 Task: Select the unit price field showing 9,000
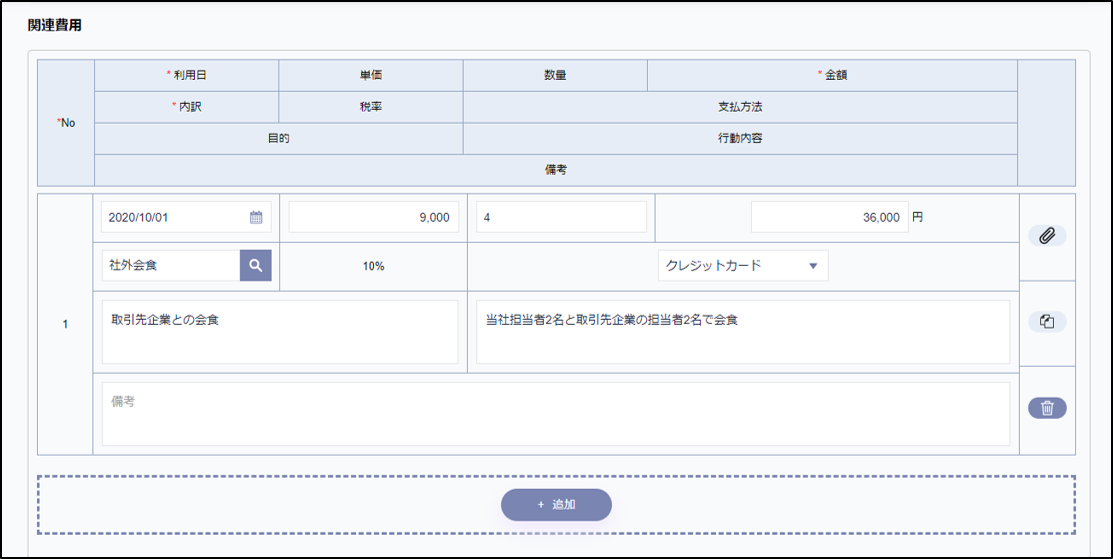pyautogui.click(x=373, y=217)
